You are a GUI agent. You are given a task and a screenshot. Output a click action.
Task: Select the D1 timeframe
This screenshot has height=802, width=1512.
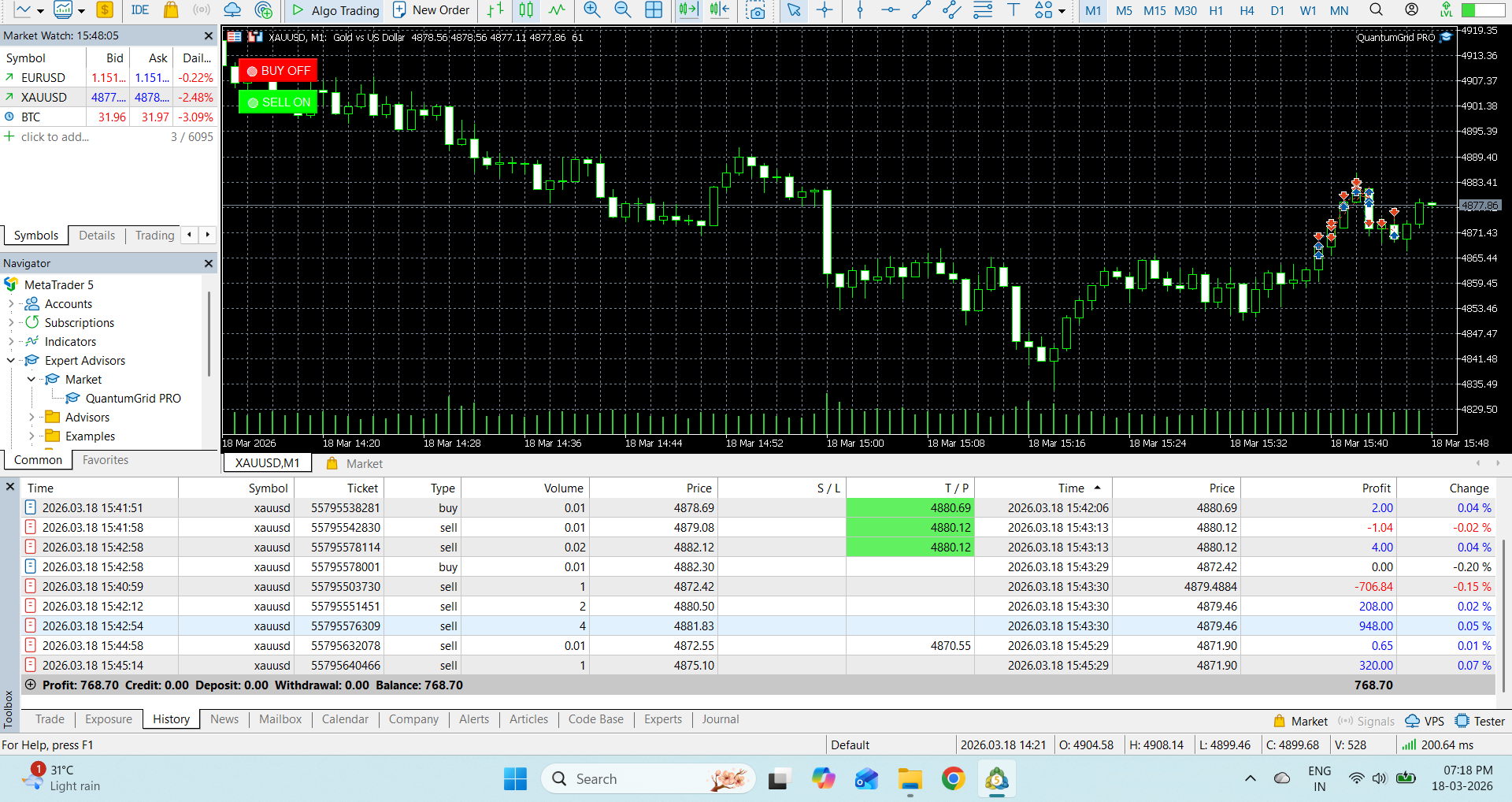point(1277,11)
